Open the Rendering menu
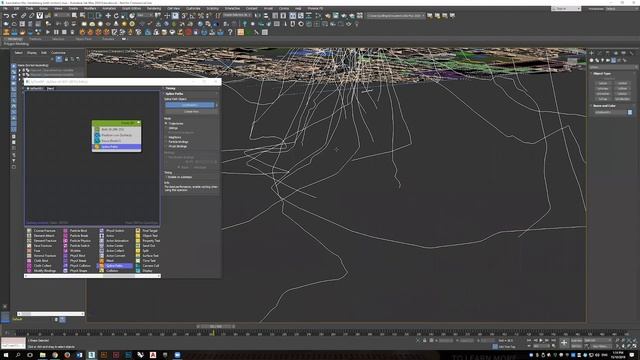The height and width of the screenshot is (360, 640). (154, 9)
